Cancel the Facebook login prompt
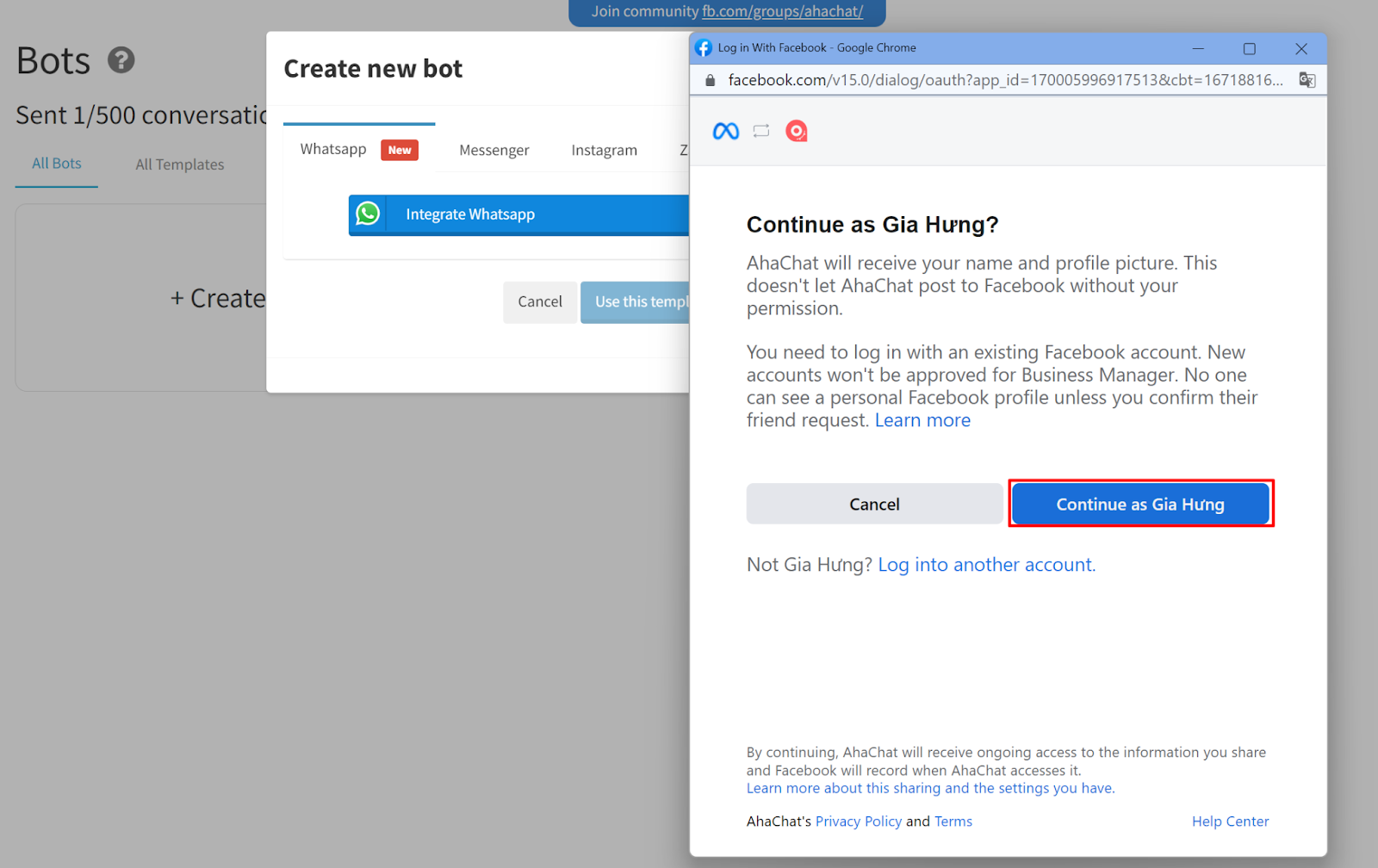The width and height of the screenshot is (1378, 868). (874, 505)
